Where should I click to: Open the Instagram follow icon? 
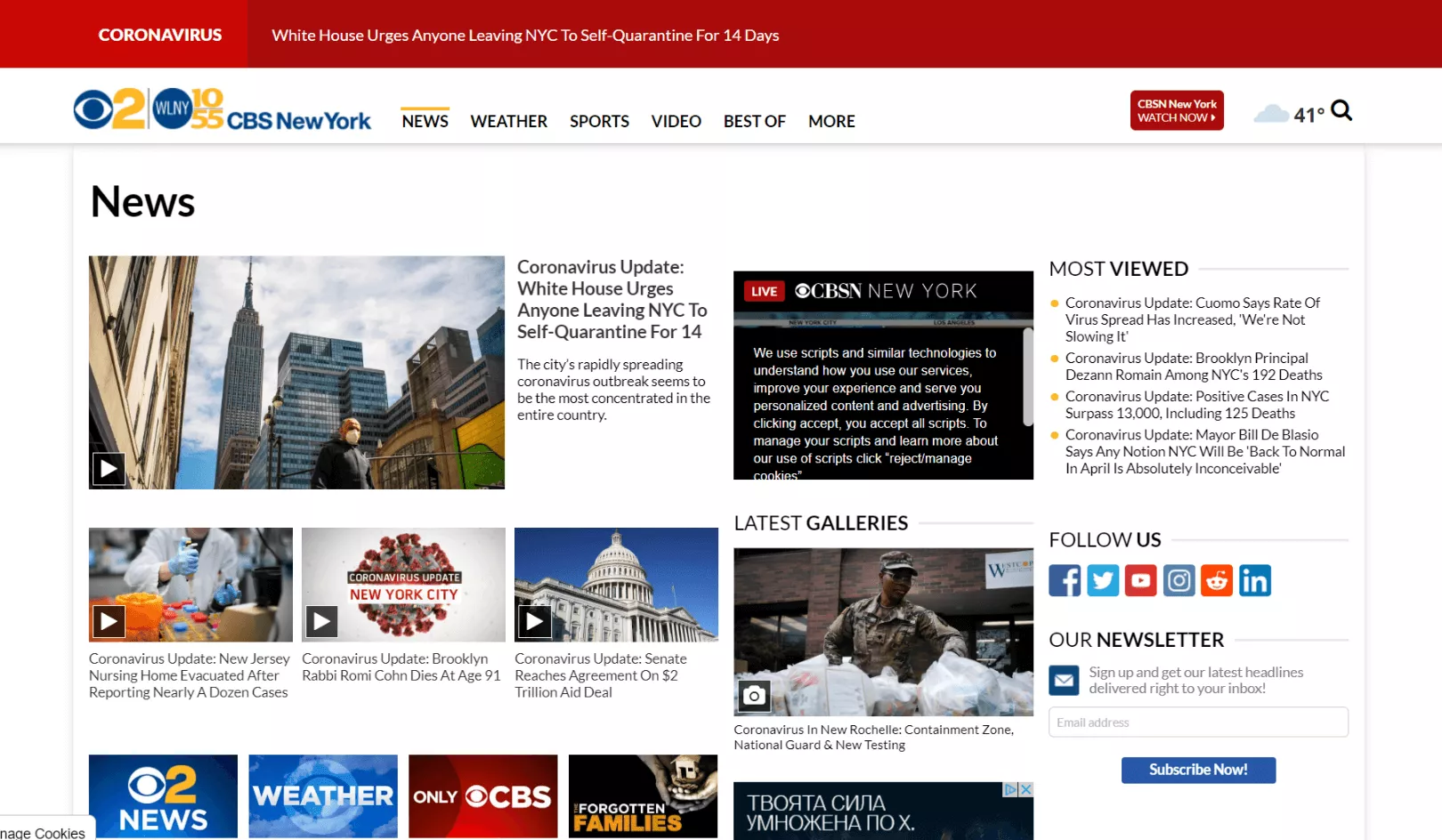[1179, 581]
